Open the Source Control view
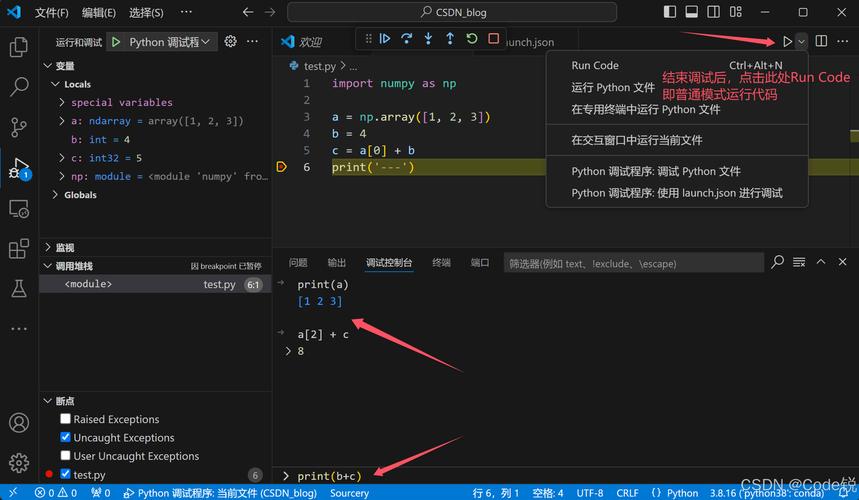Image resolution: width=859 pixels, height=500 pixels. pyautogui.click(x=18, y=127)
